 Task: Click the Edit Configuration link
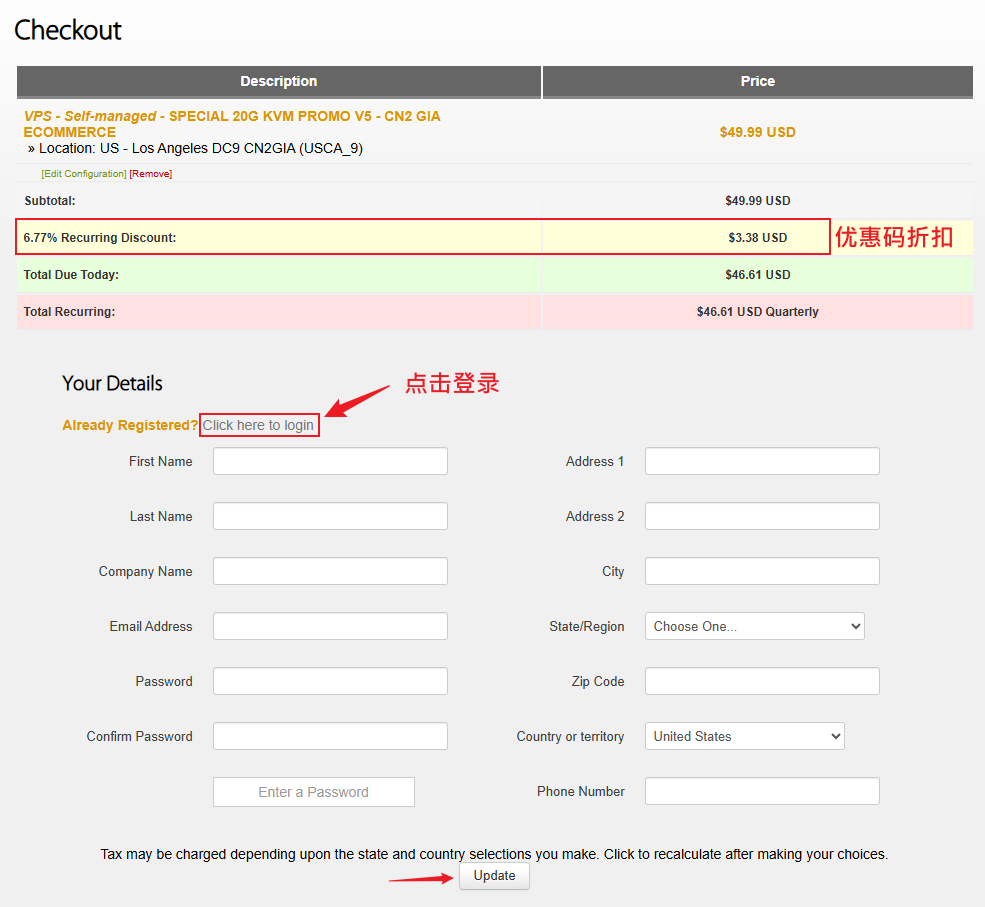pos(83,174)
